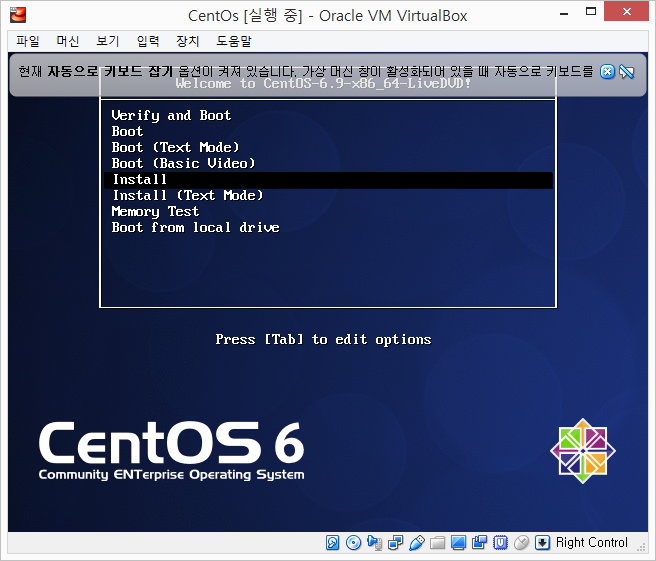Close the VirtualBox window
This screenshot has width=656, height=561.
tap(626, 12)
